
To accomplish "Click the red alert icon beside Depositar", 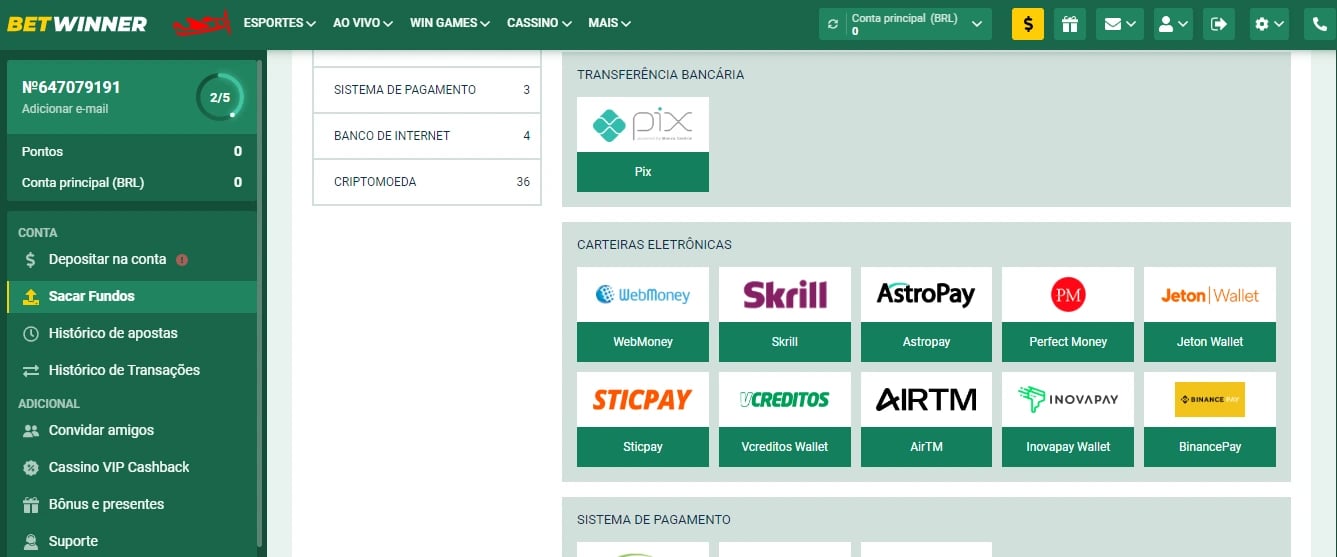I will coord(182,260).
